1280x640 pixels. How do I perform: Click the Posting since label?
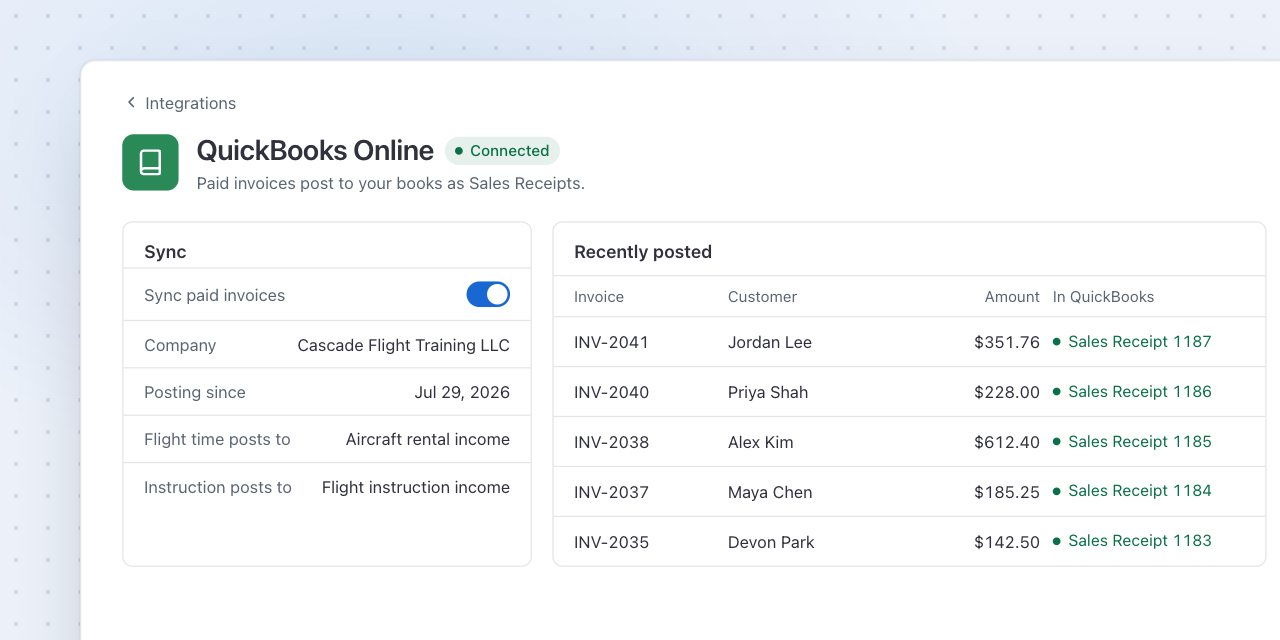(x=195, y=393)
